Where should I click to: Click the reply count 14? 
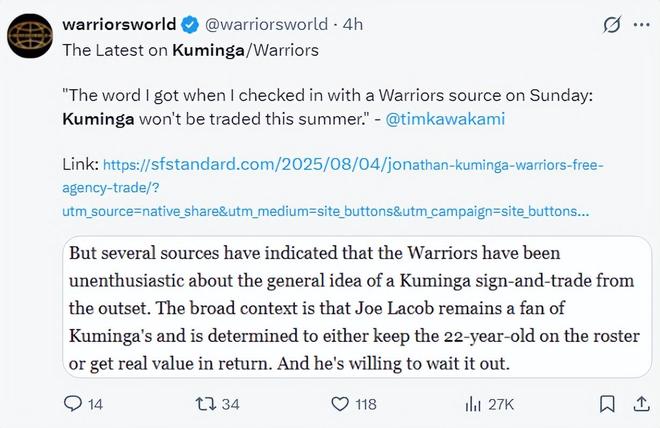(95, 404)
